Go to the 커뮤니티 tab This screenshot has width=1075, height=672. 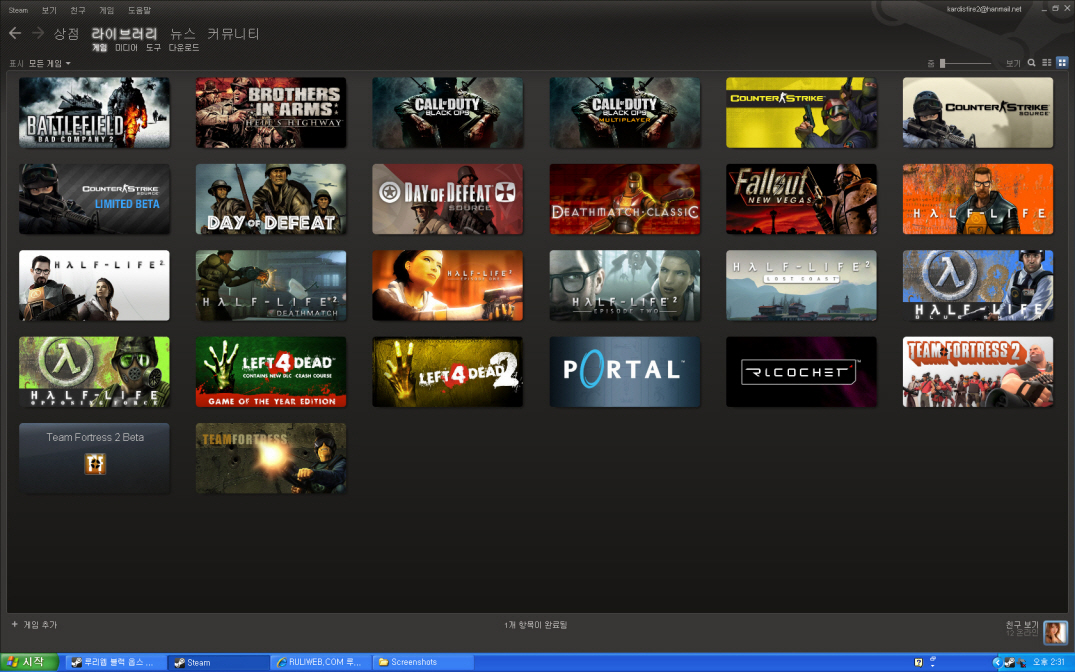(233, 33)
